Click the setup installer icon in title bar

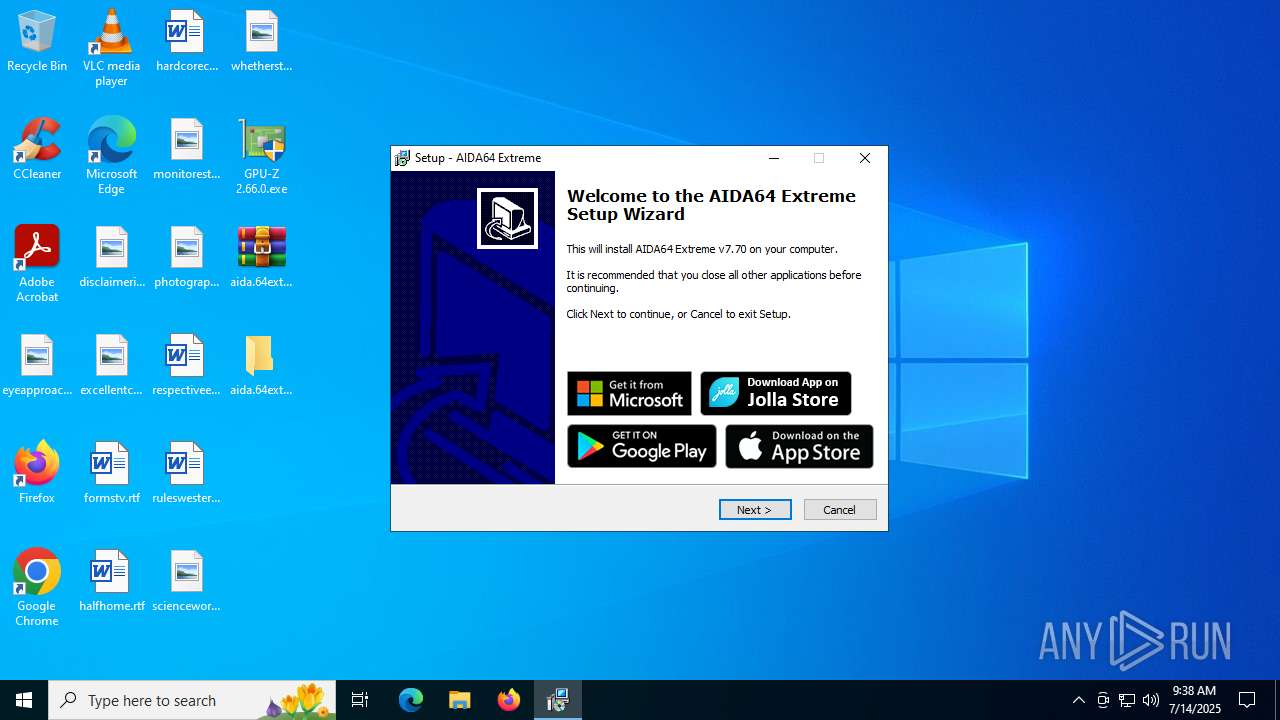402,158
